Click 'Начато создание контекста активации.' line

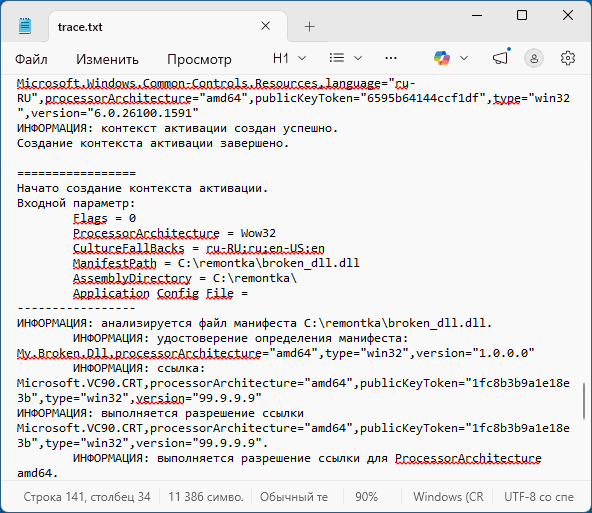pyautogui.click(x=142, y=188)
